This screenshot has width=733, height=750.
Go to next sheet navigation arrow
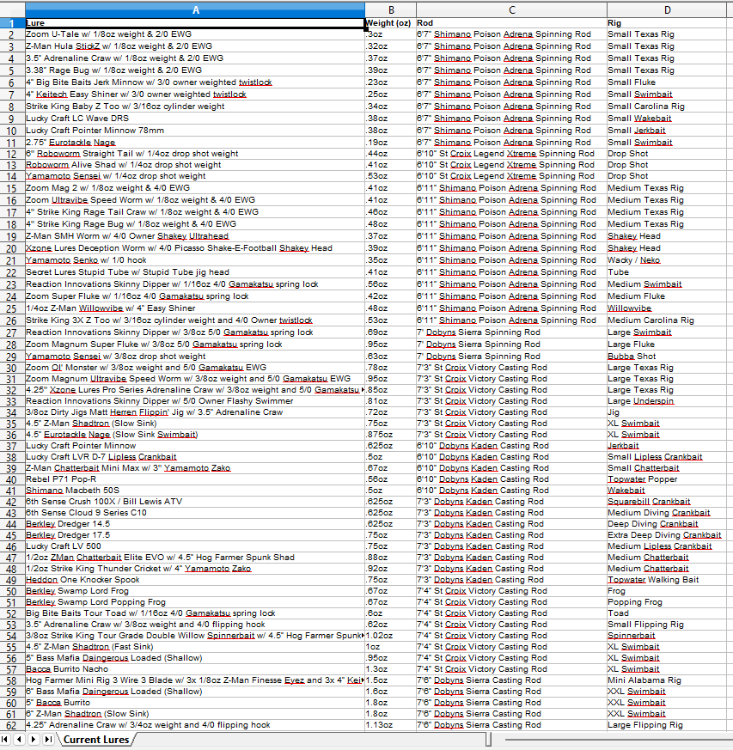(33, 739)
